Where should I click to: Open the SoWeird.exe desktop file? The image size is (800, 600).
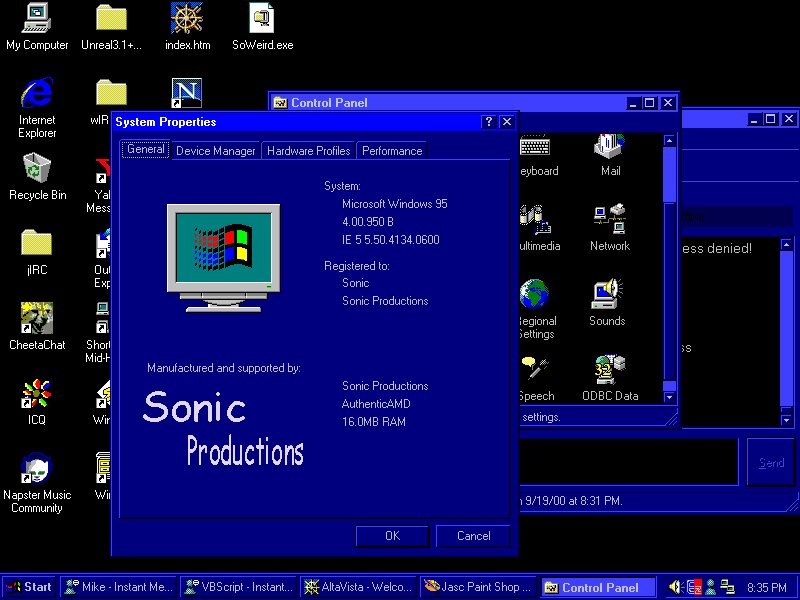(262, 19)
